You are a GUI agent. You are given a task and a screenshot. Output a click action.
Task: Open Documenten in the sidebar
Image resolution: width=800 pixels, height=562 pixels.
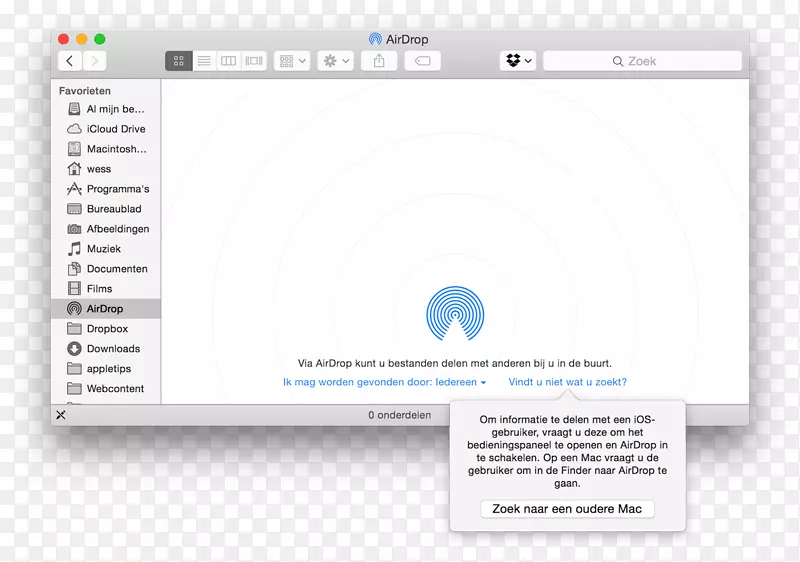tap(106, 269)
